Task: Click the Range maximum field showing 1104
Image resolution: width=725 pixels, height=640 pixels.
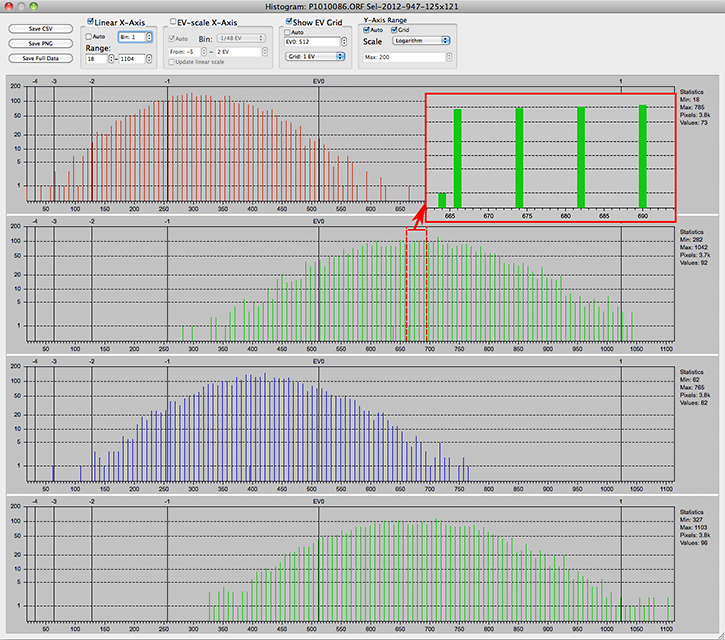Action: click(x=132, y=59)
